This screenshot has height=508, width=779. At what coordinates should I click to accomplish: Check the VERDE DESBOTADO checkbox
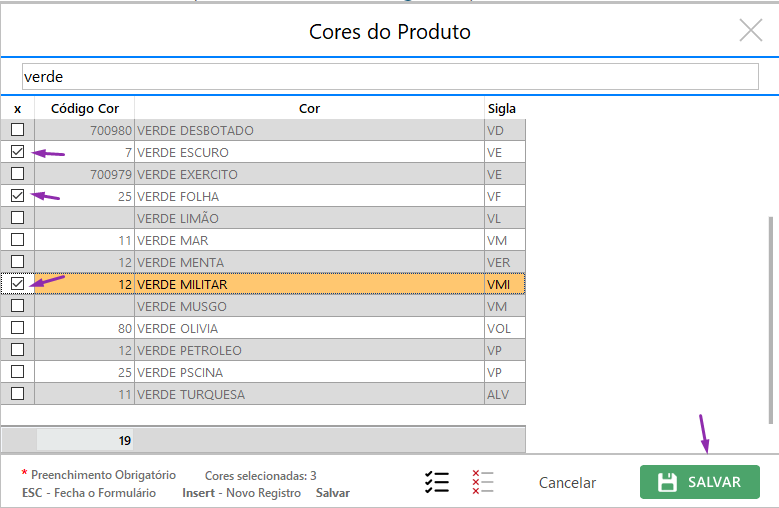coord(17,130)
